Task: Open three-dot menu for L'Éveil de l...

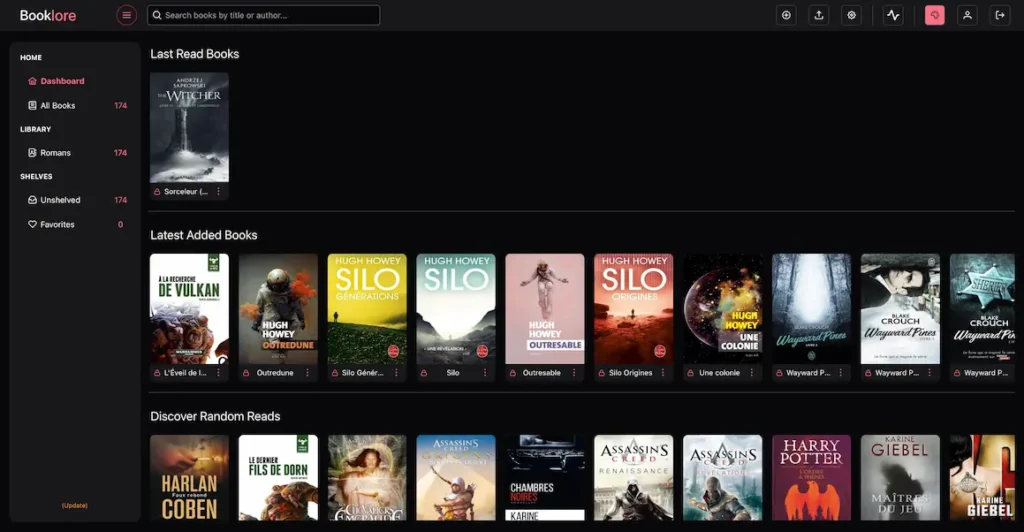Action: click(x=218, y=373)
